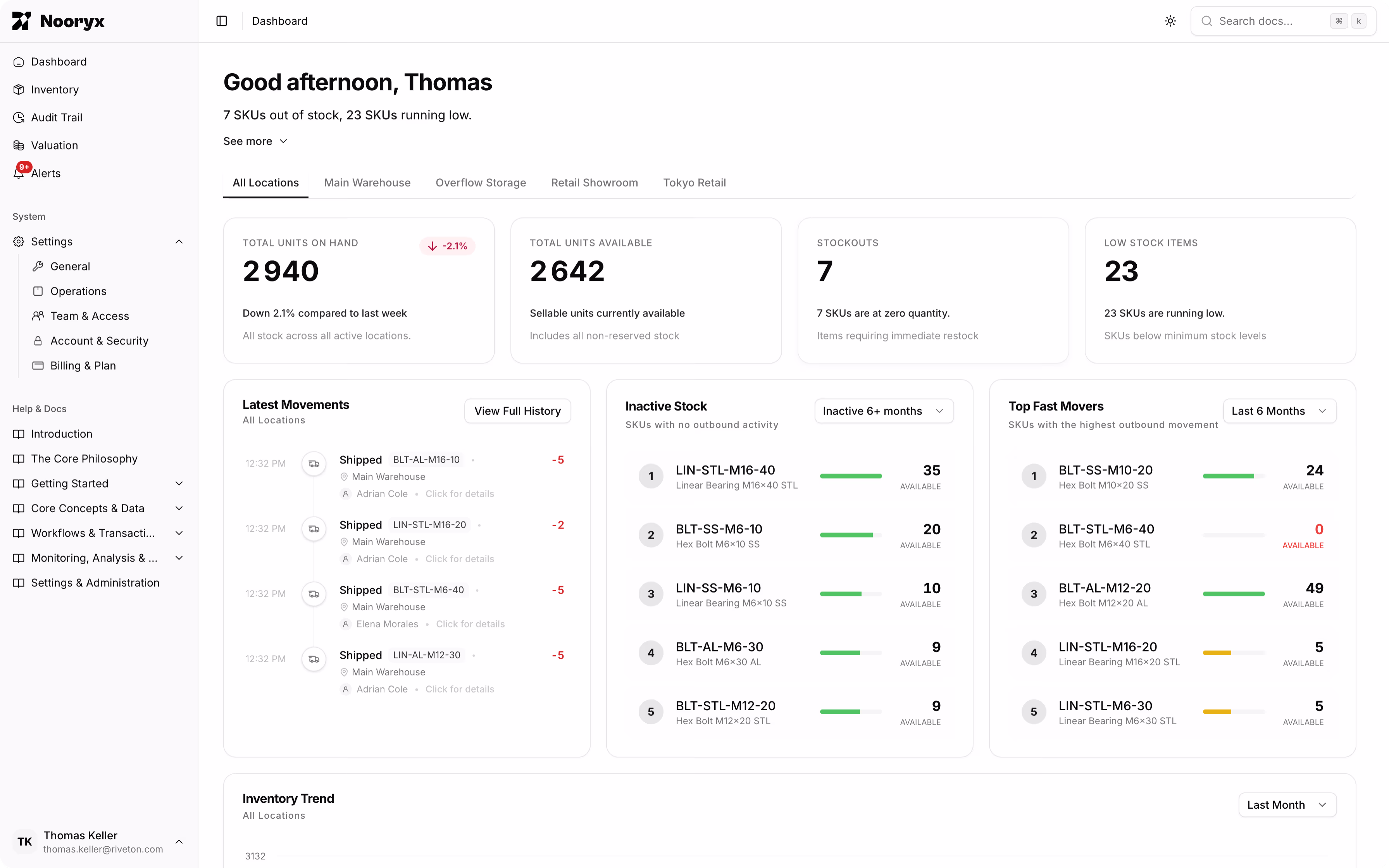The image size is (1389, 868).
Task: Switch to the Tokyo Retail tab
Action: pyautogui.click(x=694, y=183)
